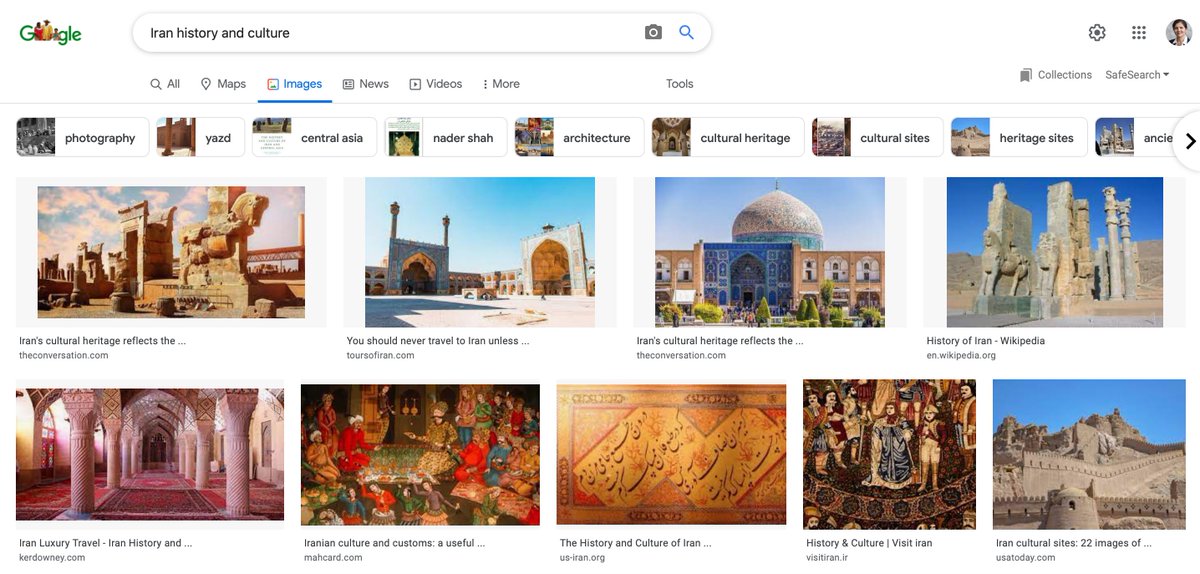Open the History of Iran Wikipedia image
Viewport: 1200px width, 574px height.
pos(1055,252)
